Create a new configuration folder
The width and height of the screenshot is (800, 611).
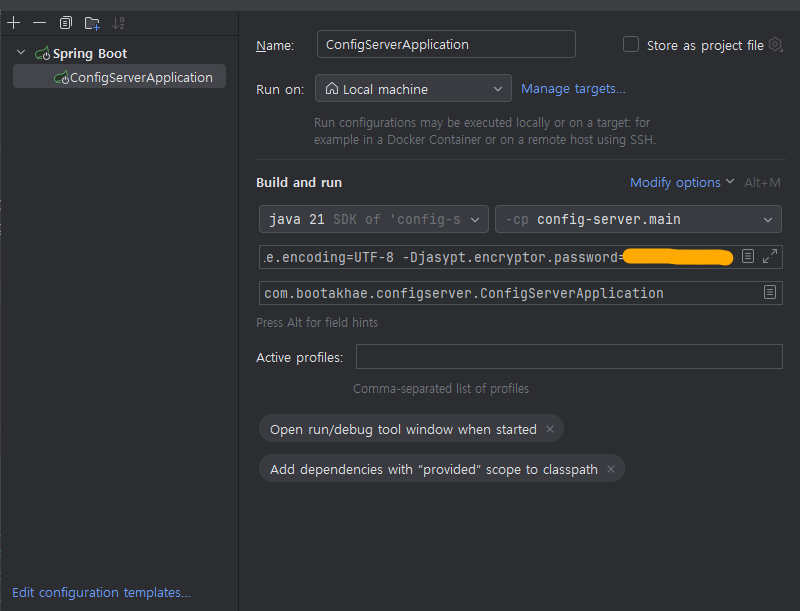pyautogui.click(x=92, y=22)
